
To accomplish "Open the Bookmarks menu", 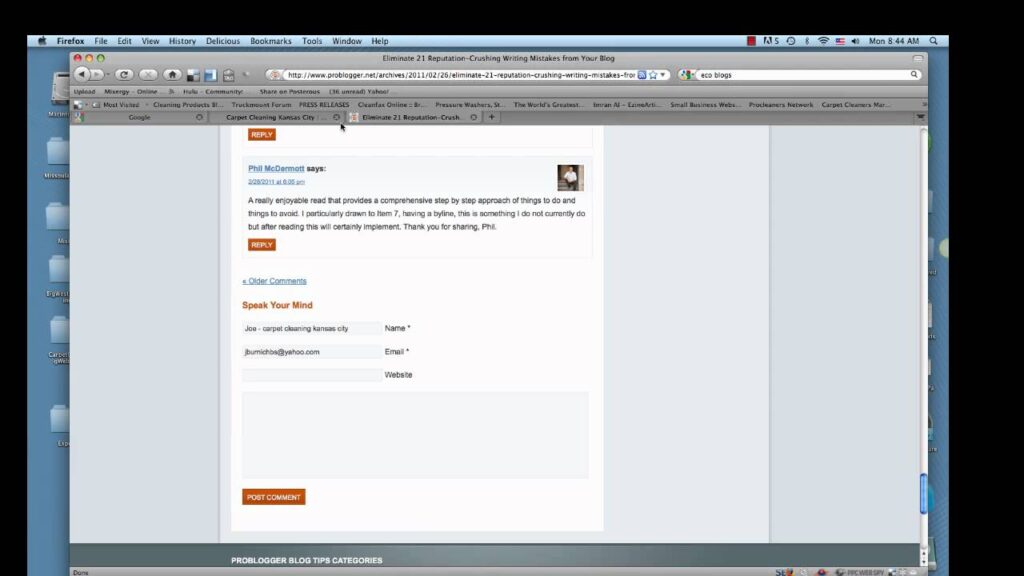I will click(x=270, y=40).
